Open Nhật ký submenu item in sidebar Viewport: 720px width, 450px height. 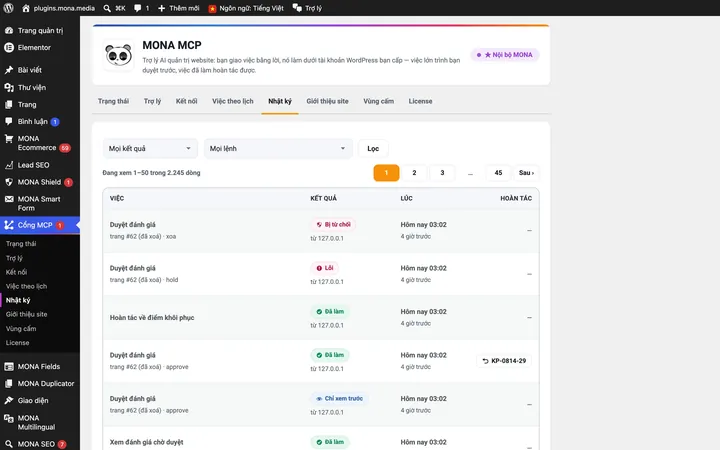(x=18, y=300)
